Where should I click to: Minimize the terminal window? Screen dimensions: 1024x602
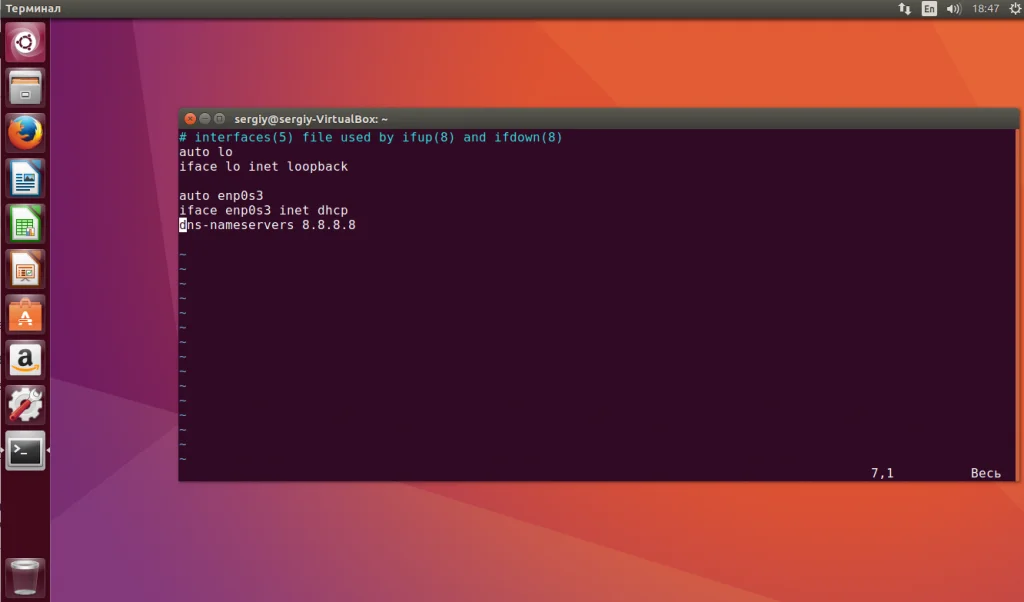(204, 118)
